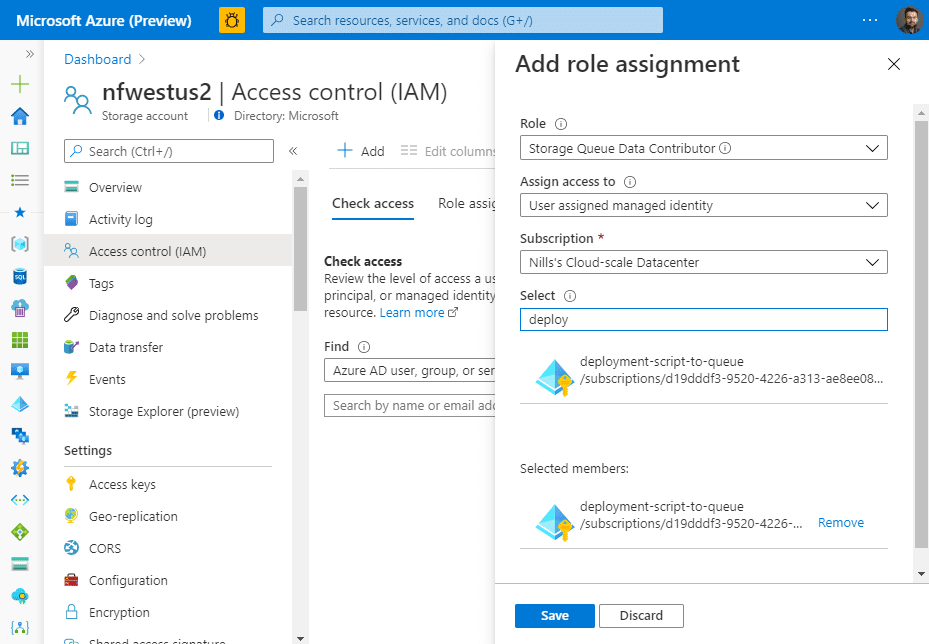Viewport: 929px width, 644px height.
Task: Click the Select search input field
Action: pos(704,319)
